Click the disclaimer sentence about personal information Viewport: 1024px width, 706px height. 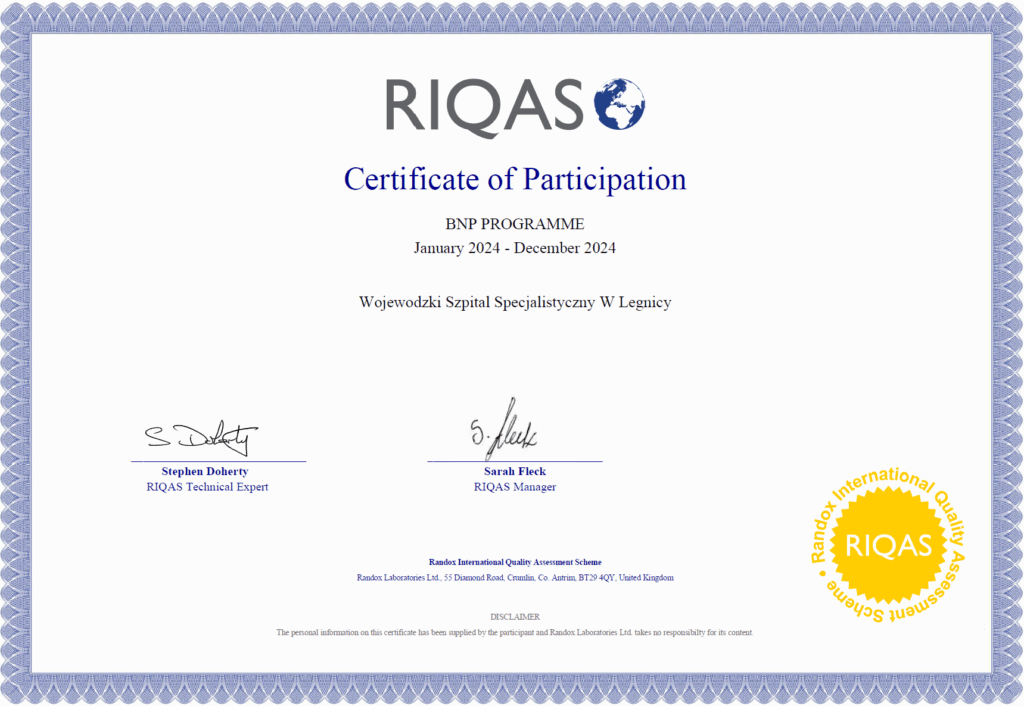pyautogui.click(x=514, y=633)
